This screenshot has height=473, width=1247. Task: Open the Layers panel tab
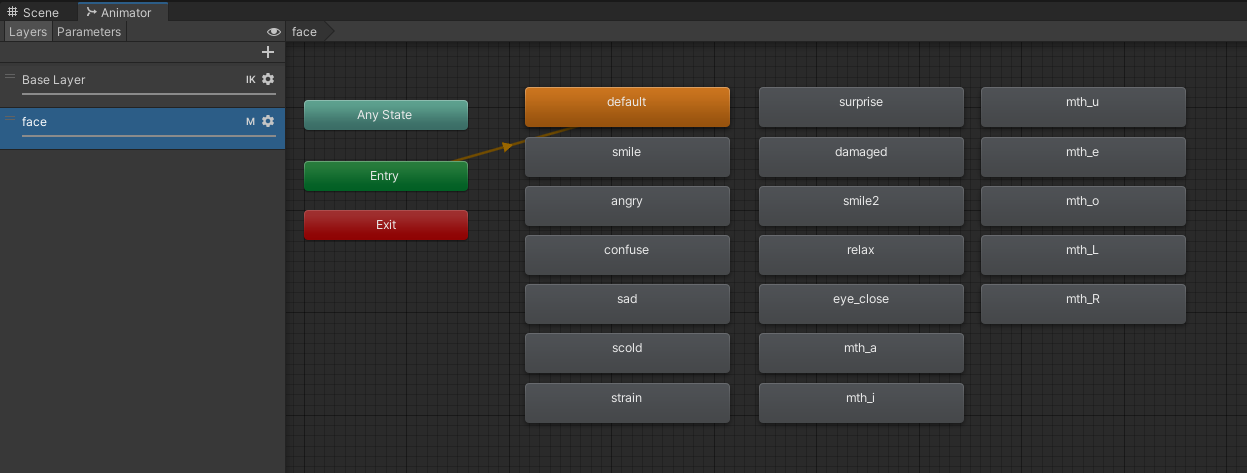click(28, 32)
